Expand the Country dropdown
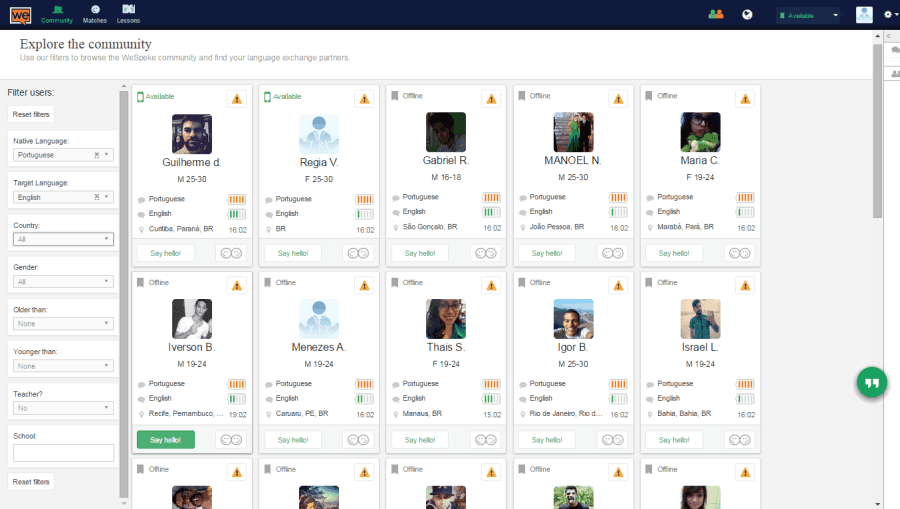Viewport: 900px width, 509px height. tap(63, 239)
